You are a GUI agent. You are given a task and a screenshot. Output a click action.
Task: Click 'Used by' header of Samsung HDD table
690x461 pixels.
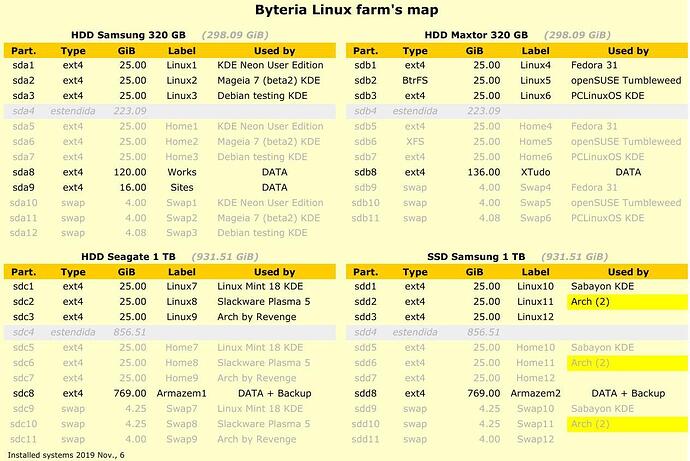pyautogui.click(x=275, y=51)
